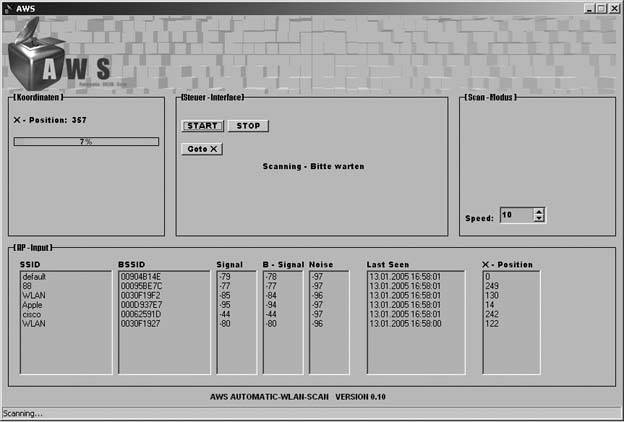Select the '88' SSID entry
624x422 pixels.
(x=26, y=286)
